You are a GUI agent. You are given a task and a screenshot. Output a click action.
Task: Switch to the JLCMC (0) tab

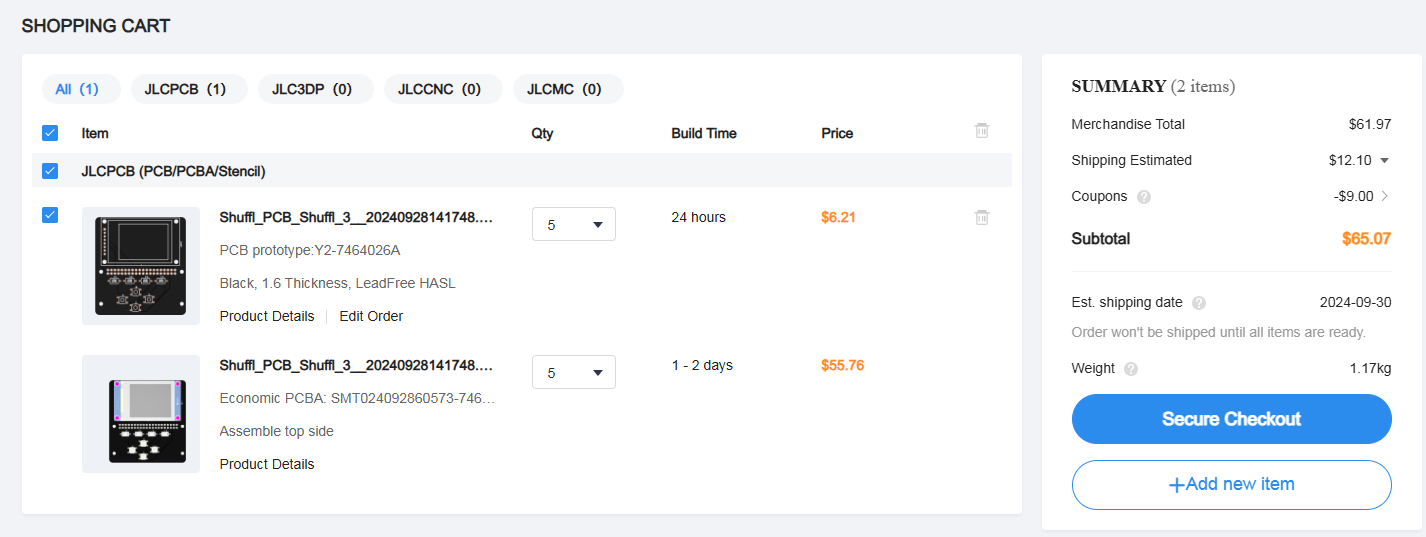coord(568,89)
